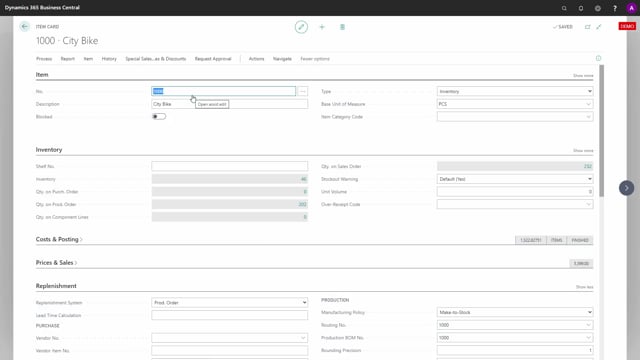Screen dimensions: 640x360
Task: Click the Vendor Item No. field
Action: (229, 351)
